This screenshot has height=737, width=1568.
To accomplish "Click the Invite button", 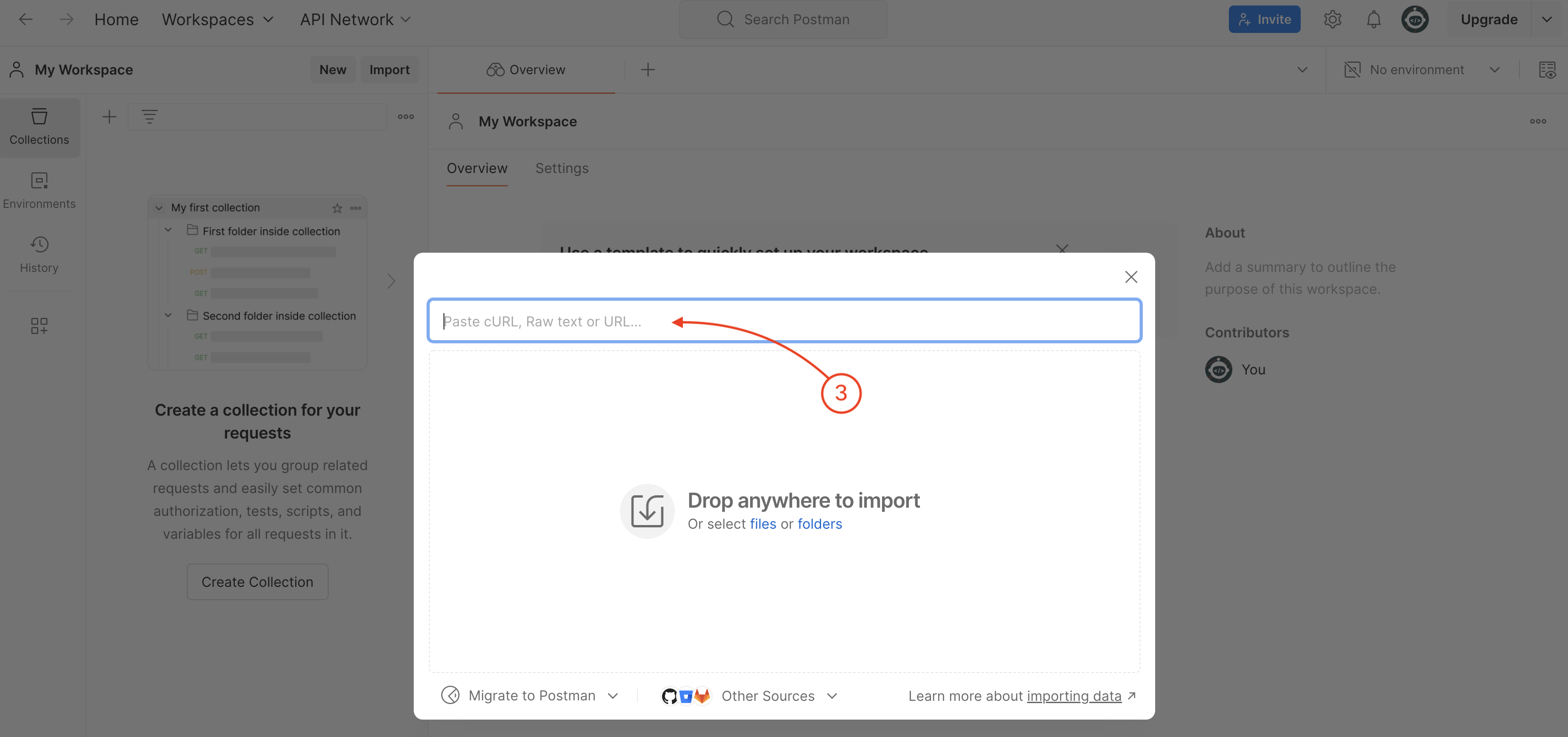I will (1264, 20).
